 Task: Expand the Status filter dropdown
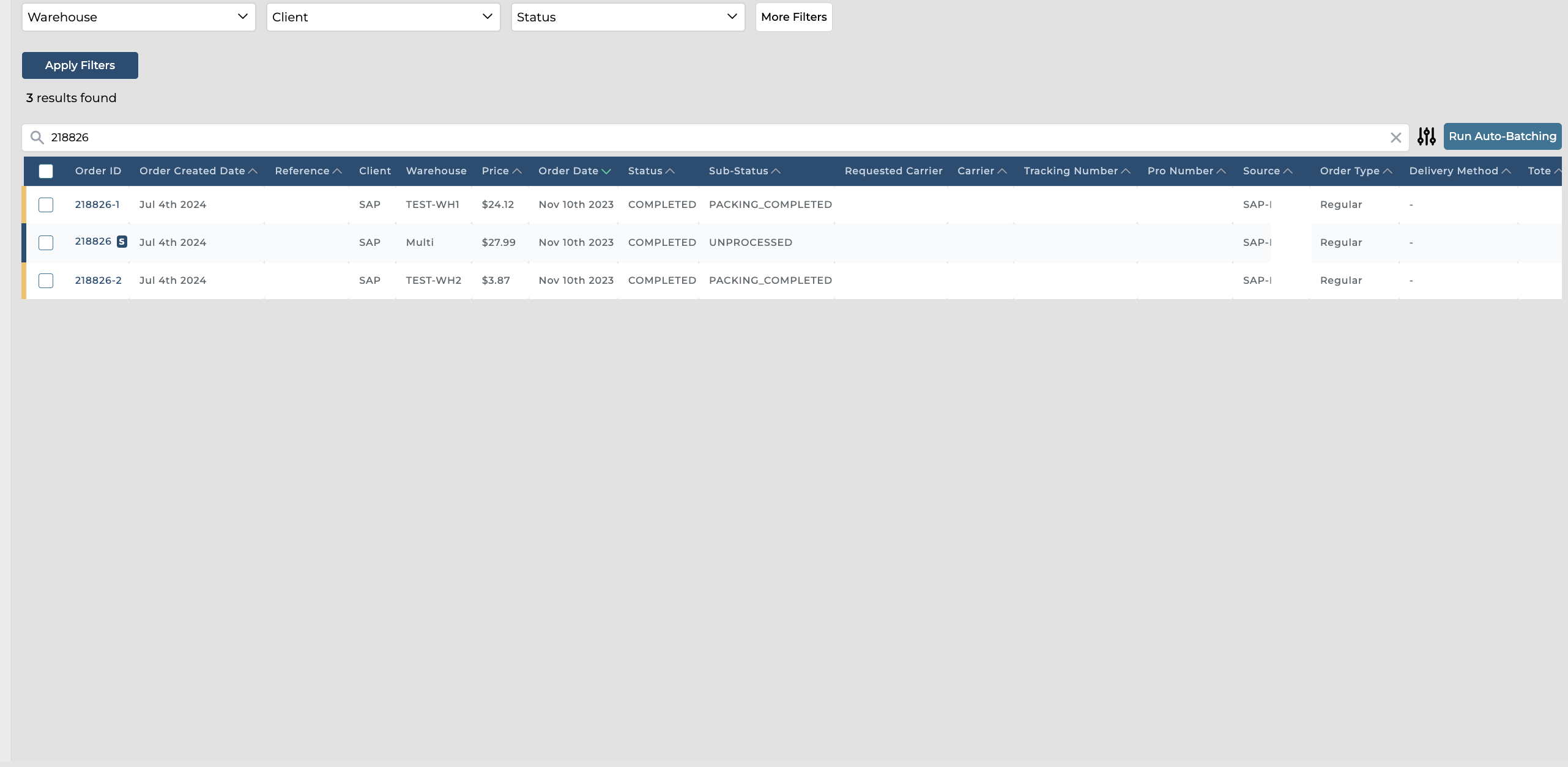point(628,17)
